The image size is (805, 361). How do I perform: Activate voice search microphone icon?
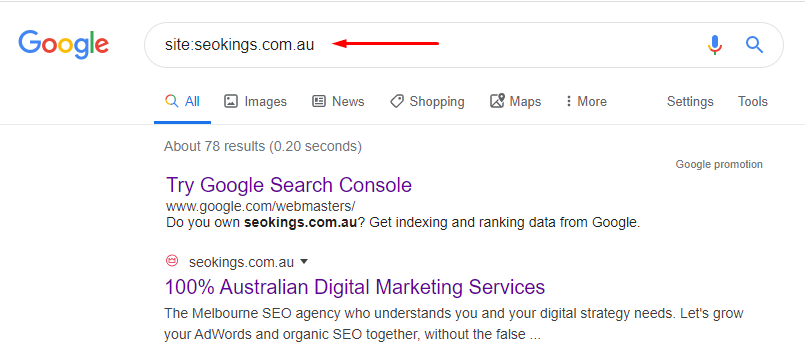click(715, 45)
